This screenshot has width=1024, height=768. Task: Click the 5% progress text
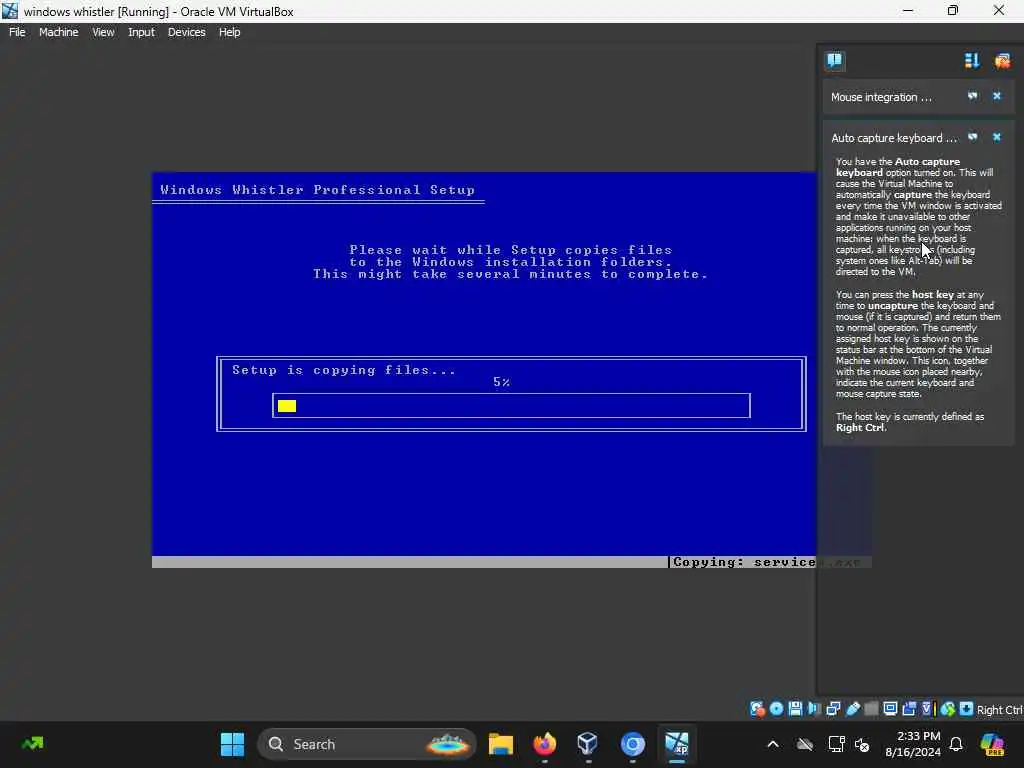click(x=501, y=382)
